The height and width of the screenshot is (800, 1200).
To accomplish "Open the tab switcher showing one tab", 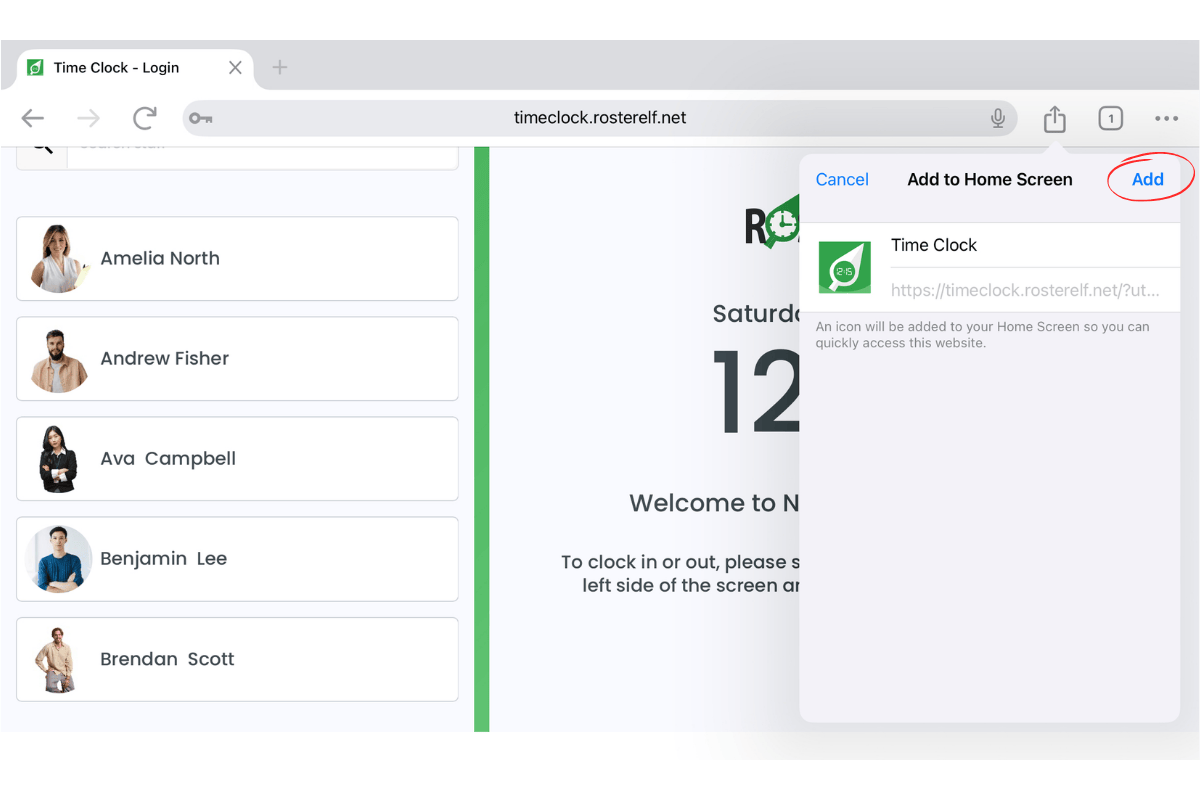I will 1110,118.
